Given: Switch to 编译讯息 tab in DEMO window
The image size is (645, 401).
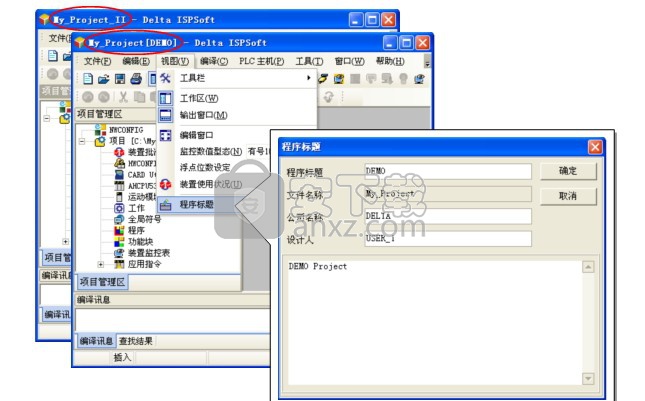Looking at the screenshot, I should point(96,341).
